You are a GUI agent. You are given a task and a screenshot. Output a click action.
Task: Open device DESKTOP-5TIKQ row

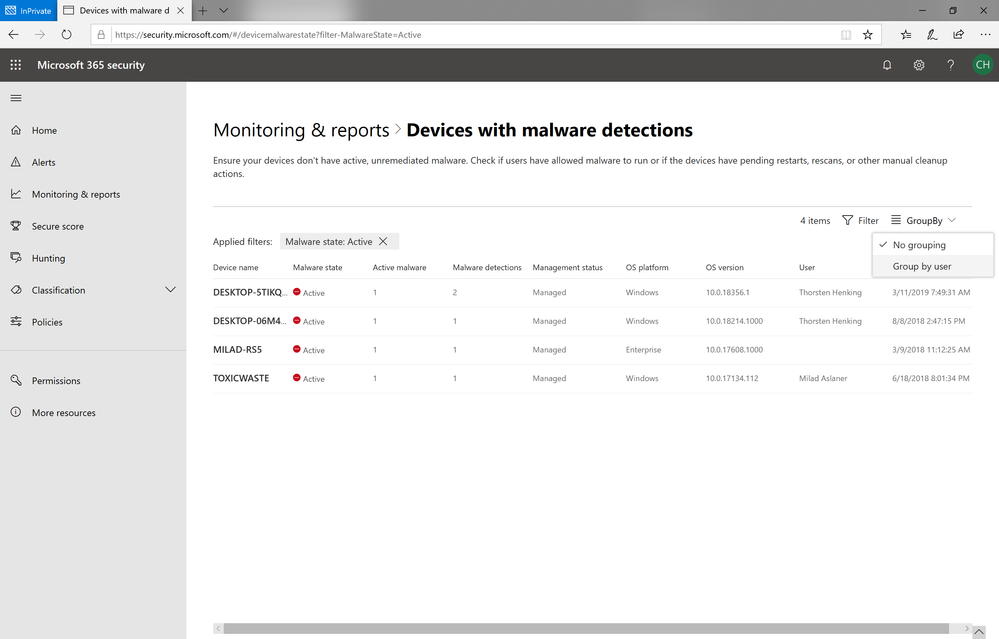(x=592, y=292)
